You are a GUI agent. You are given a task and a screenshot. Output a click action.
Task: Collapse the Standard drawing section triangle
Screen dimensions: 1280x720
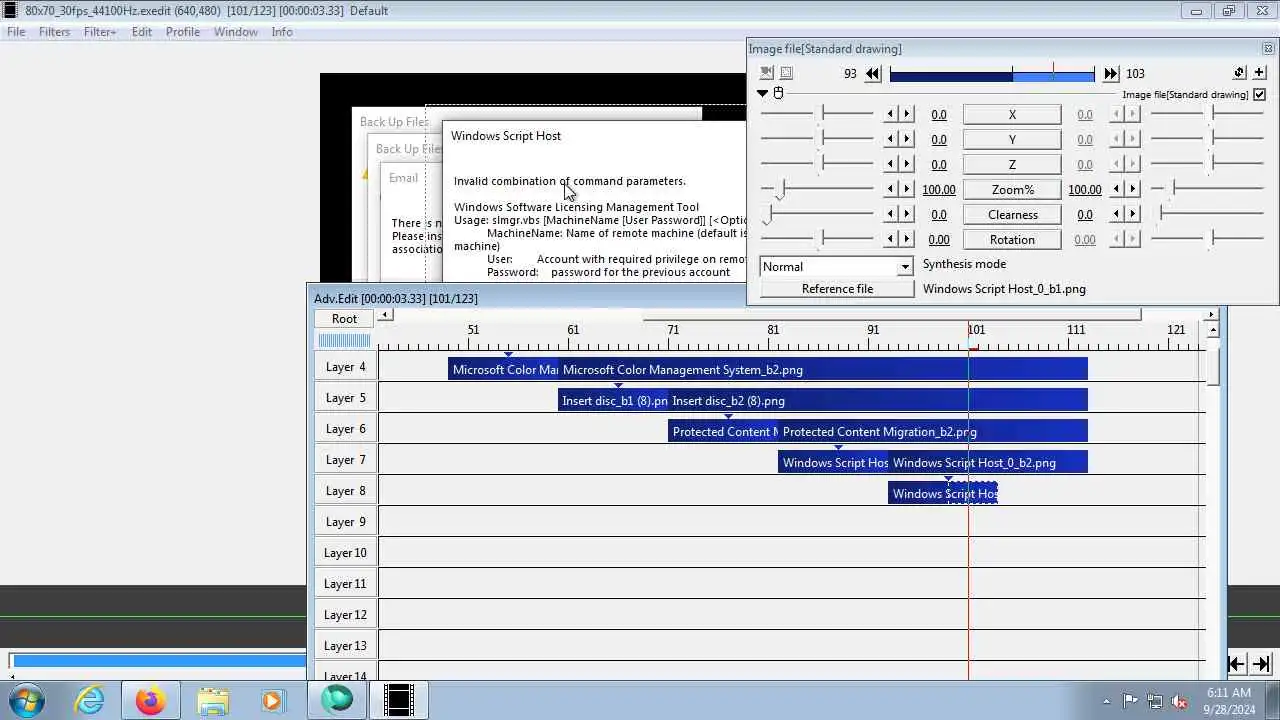(x=763, y=93)
